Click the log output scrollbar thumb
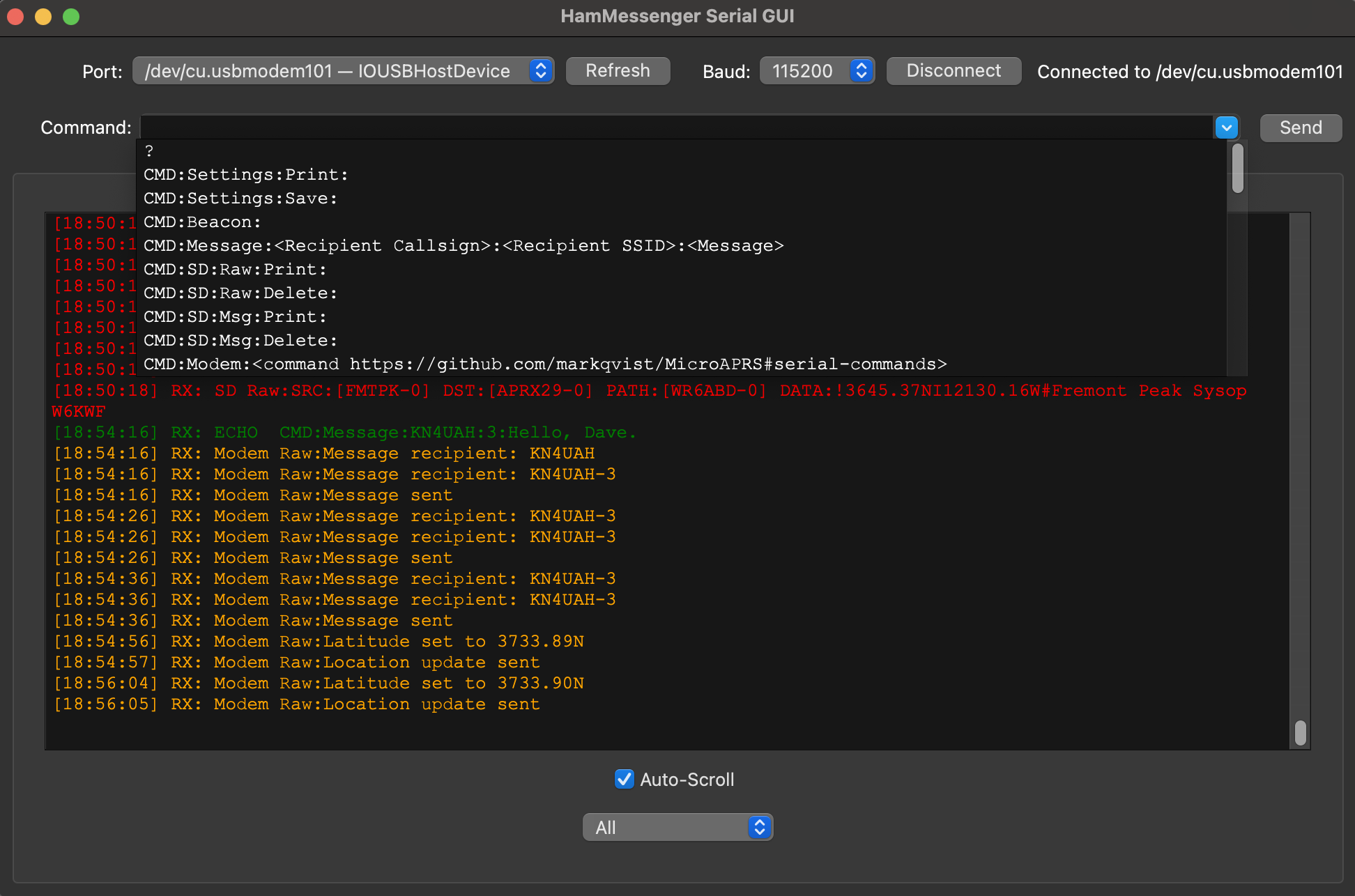The height and width of the screenshot is (896, 1355). 1300,733
